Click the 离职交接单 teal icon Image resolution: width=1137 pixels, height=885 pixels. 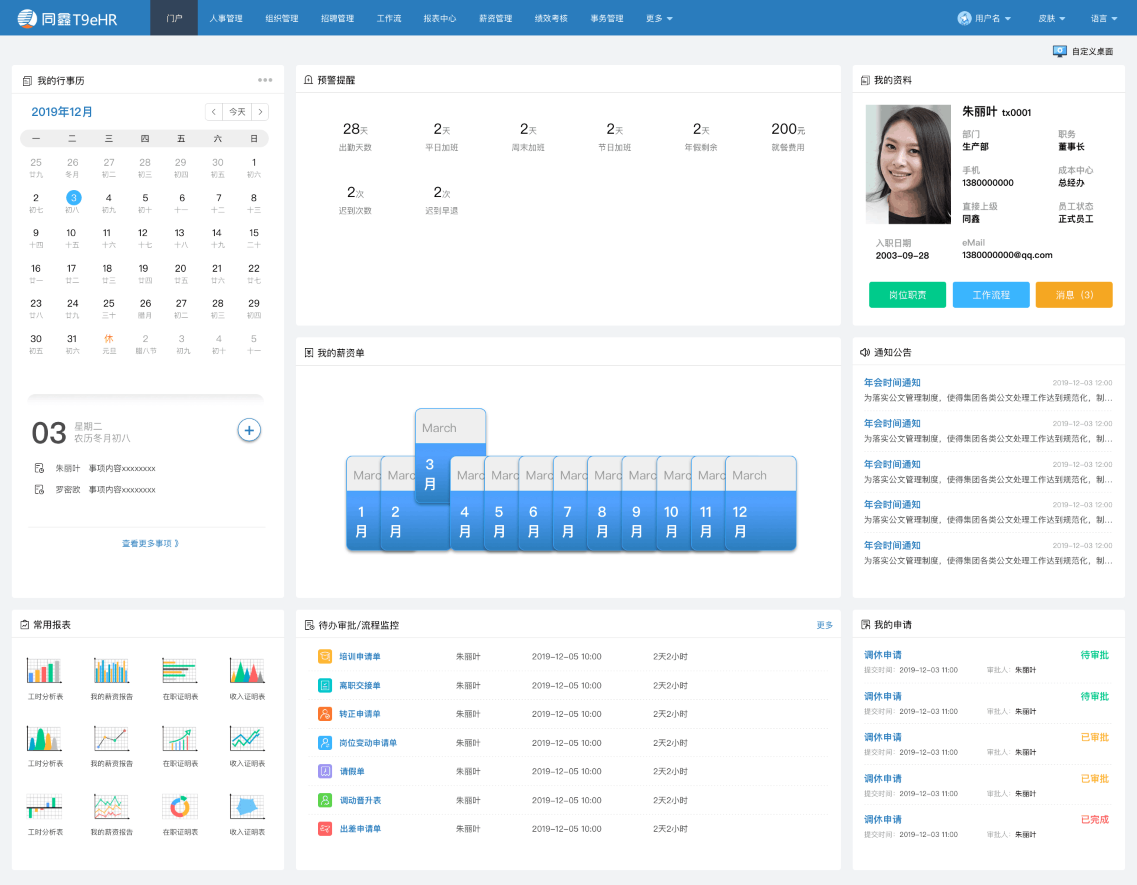point(325,685)
